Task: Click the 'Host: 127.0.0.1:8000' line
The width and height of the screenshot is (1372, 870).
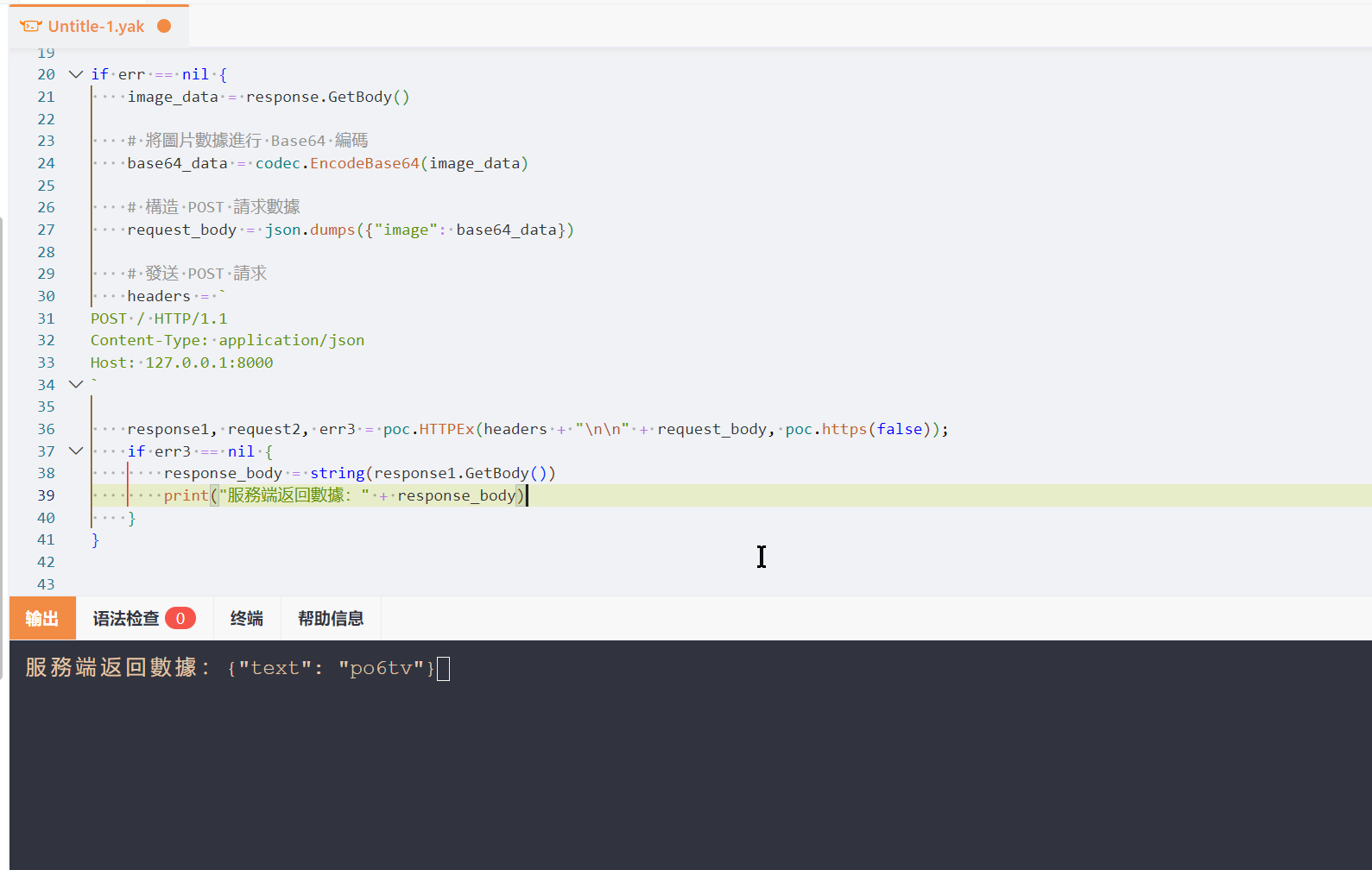Action: (x=181, y=362)
